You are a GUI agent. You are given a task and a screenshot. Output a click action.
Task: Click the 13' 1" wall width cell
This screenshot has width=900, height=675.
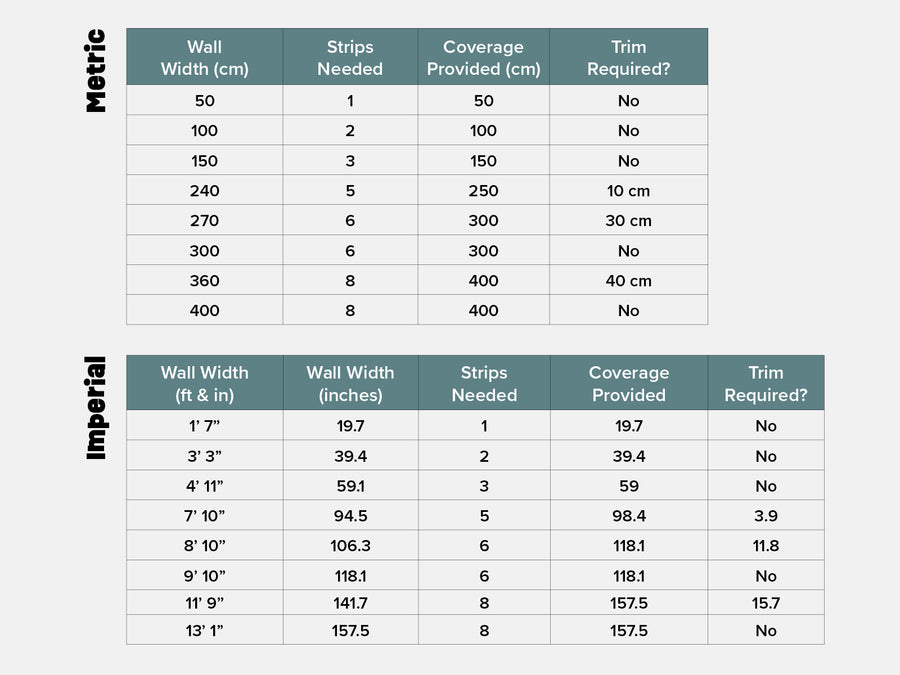click(204, 631)
